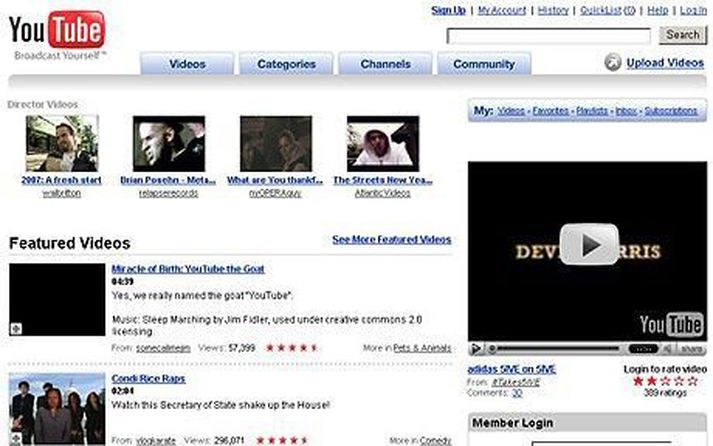Open Favorites in the My bar

click(551, 111)
